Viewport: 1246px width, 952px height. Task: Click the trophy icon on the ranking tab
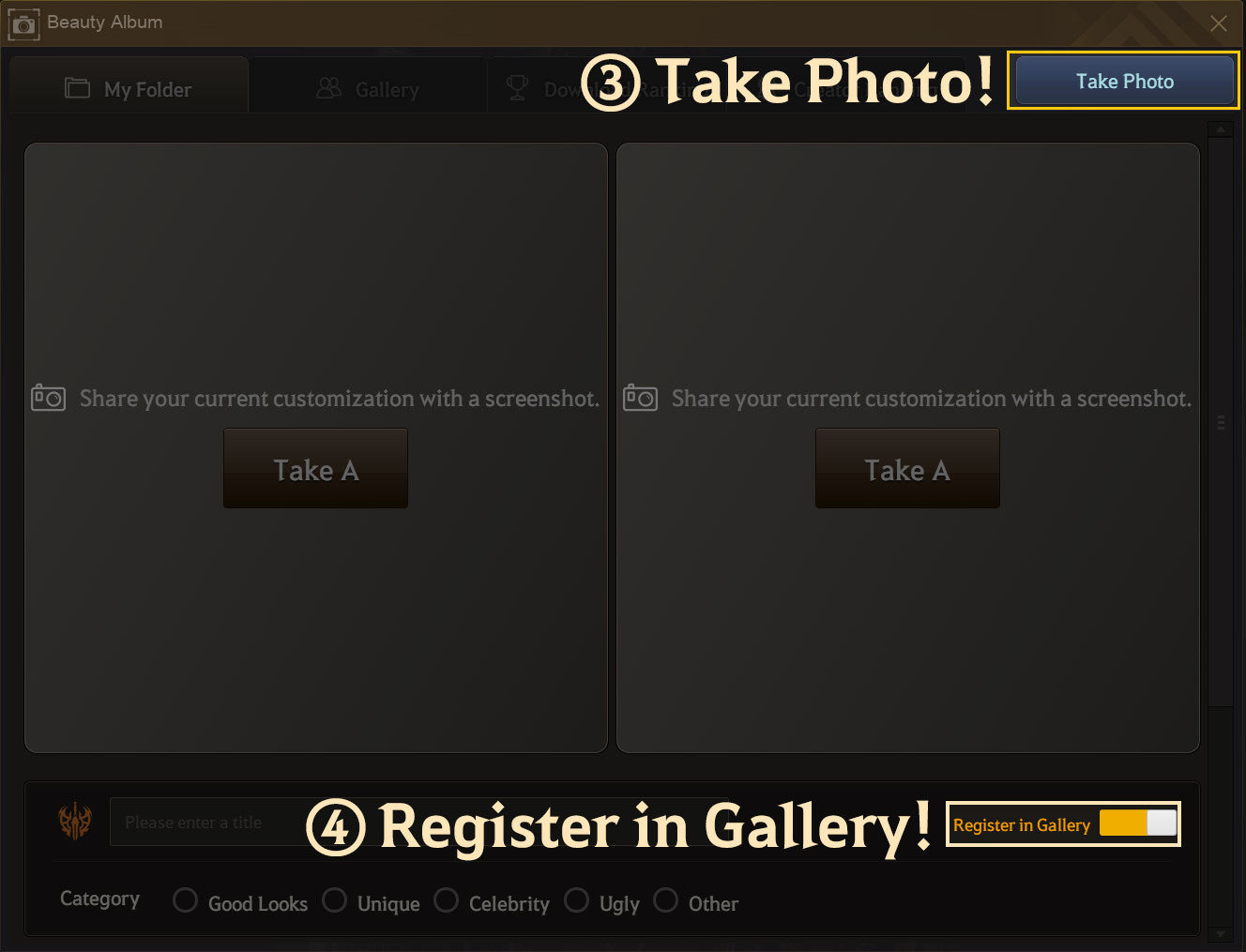point(517,88)
